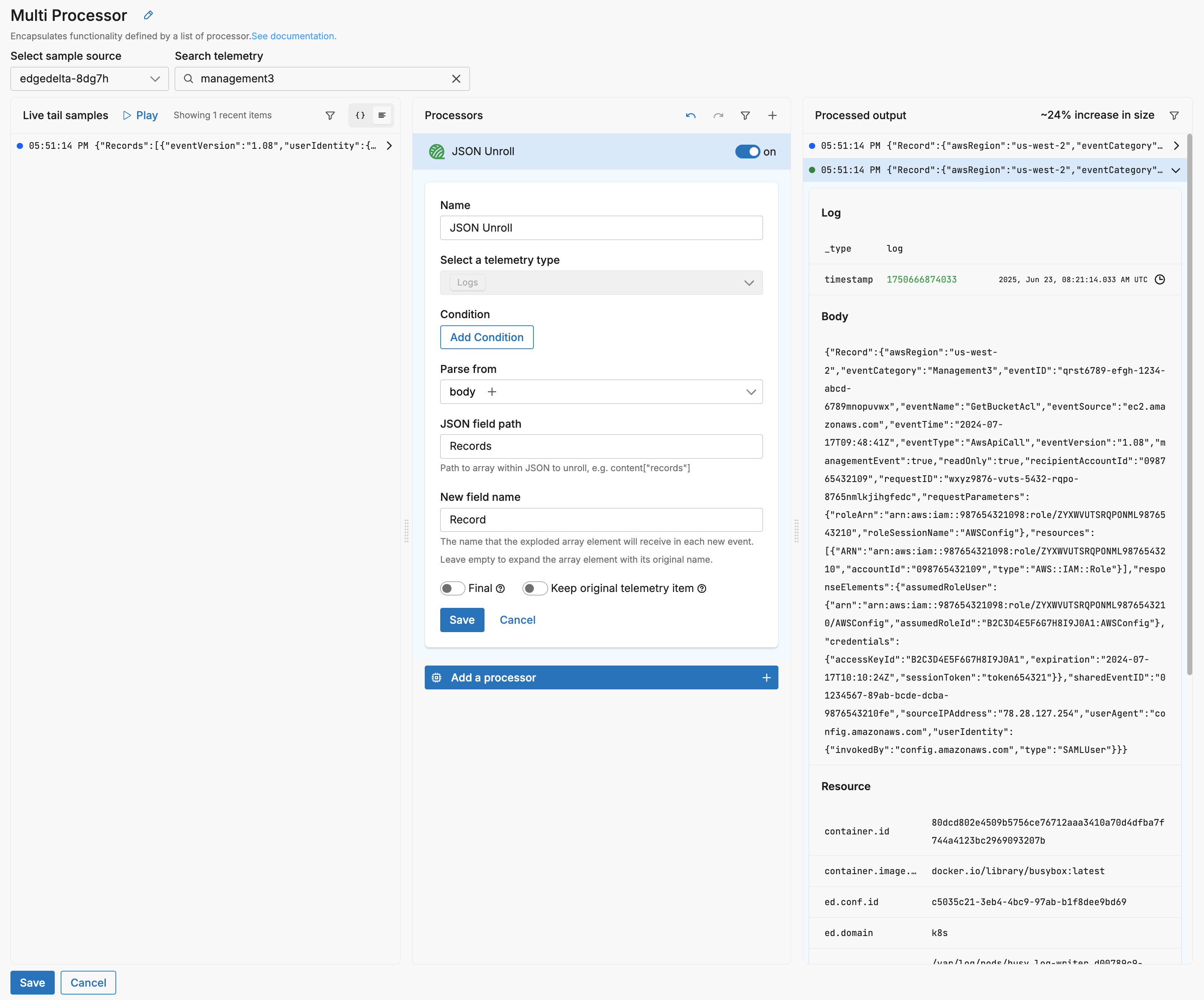
Task: Click the Name input field
Action: [x=602, y=228]
